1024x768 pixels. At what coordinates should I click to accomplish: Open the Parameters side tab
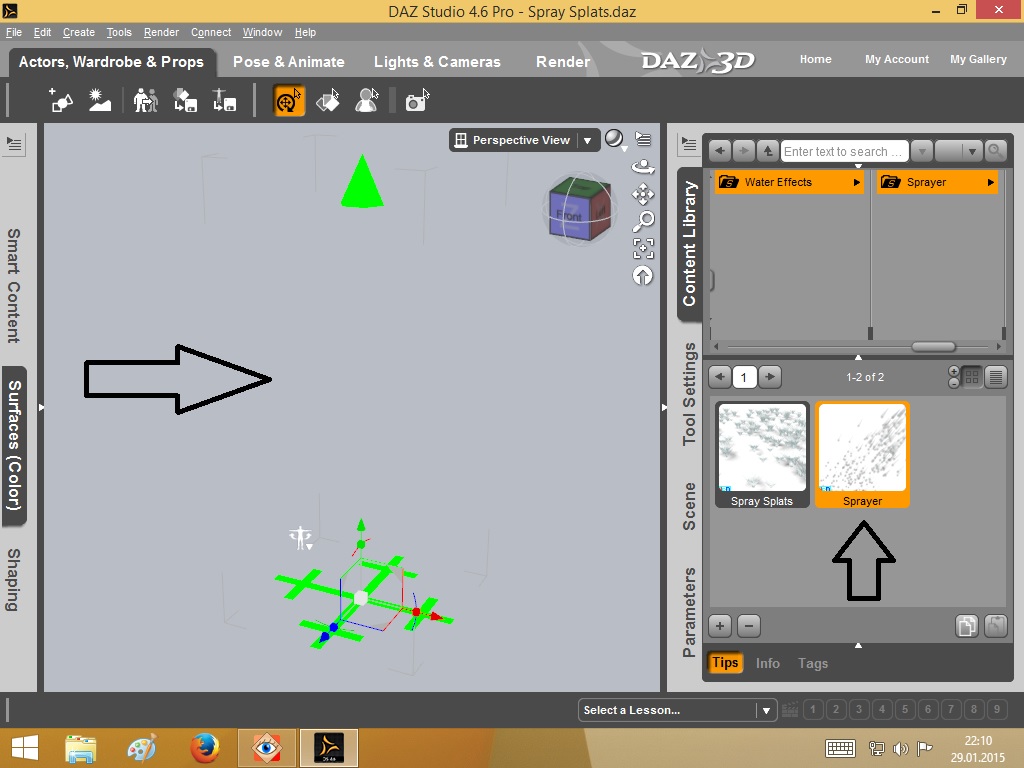pos(690,612)
